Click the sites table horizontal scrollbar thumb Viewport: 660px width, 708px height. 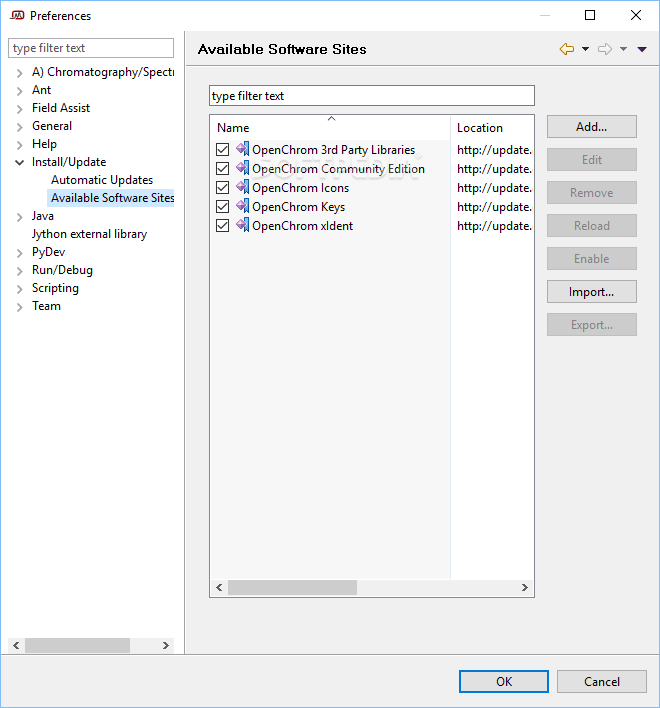292,587
